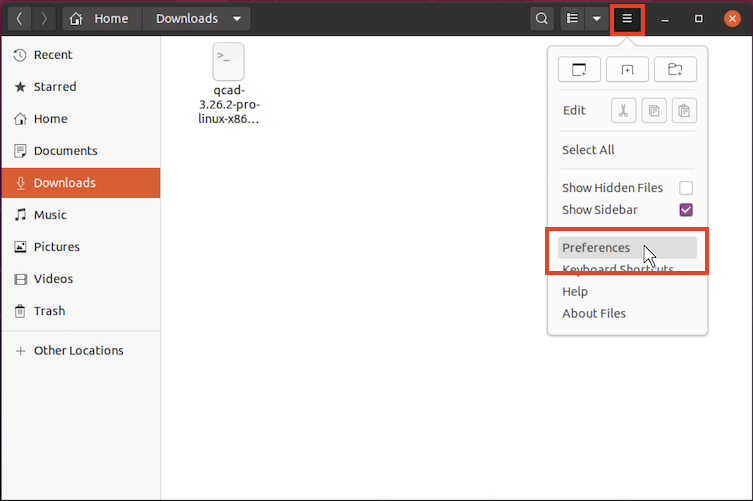The width and height of the screenshot is (753, 501).
Task: Click the Cut scissors icon
Action: pos(623,110)
